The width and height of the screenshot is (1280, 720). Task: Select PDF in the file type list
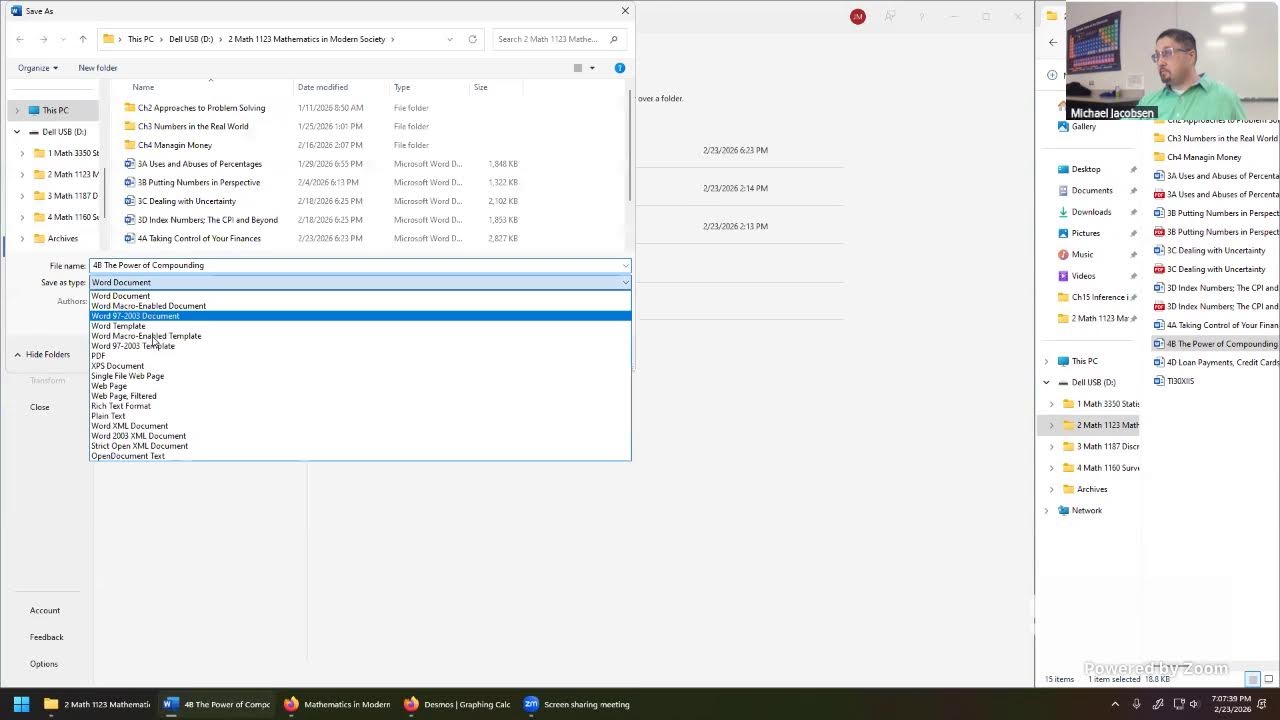point(98,356)
